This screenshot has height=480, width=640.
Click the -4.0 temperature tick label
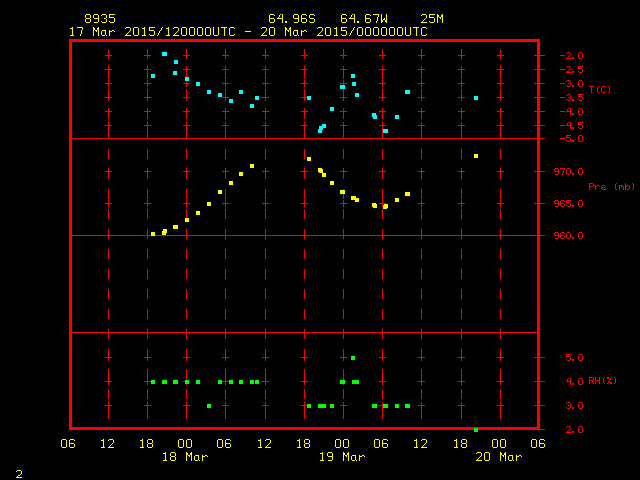(571, 112)
